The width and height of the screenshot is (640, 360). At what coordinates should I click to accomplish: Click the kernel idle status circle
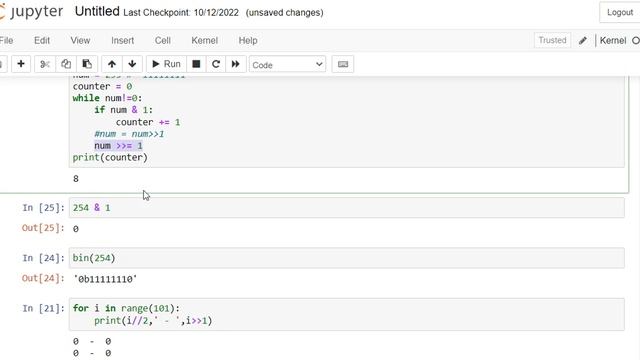pos(636,40)
